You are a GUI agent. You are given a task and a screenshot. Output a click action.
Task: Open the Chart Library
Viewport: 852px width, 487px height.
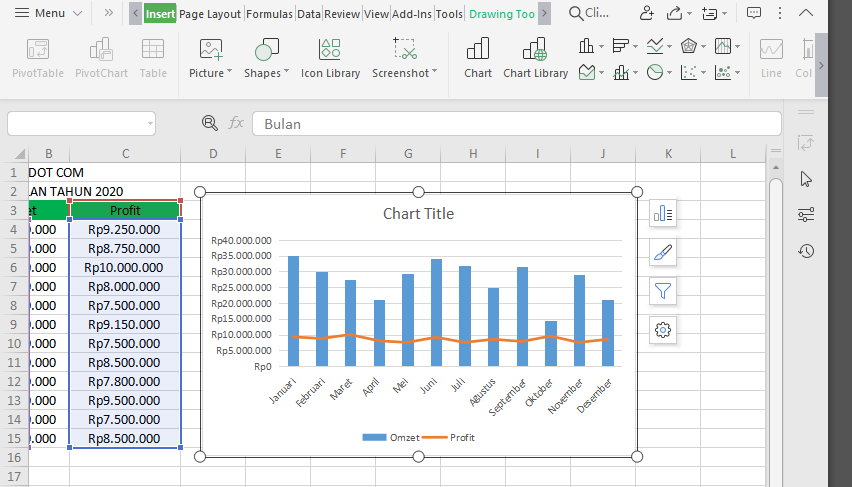click(535, 58)
